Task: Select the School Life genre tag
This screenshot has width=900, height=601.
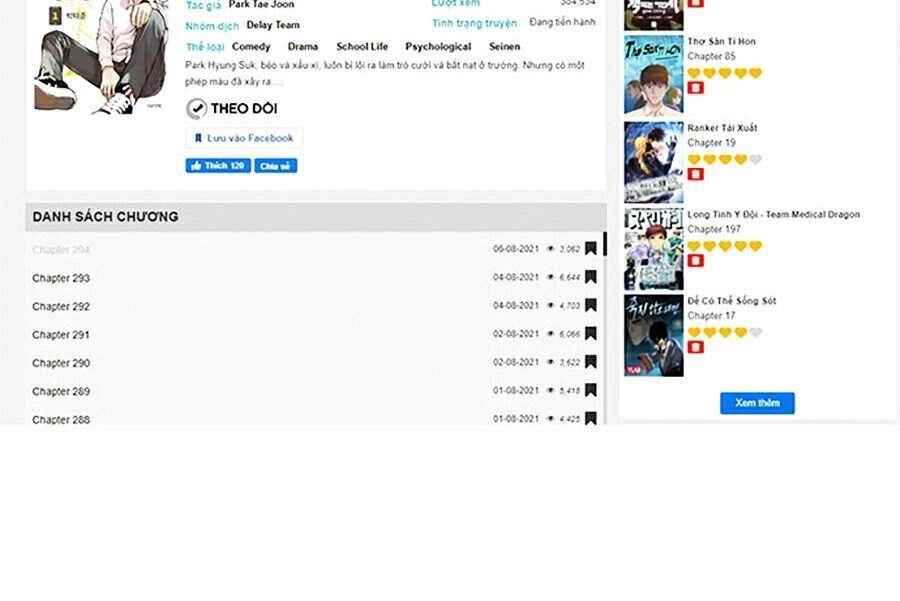Action: click(362, 47)
